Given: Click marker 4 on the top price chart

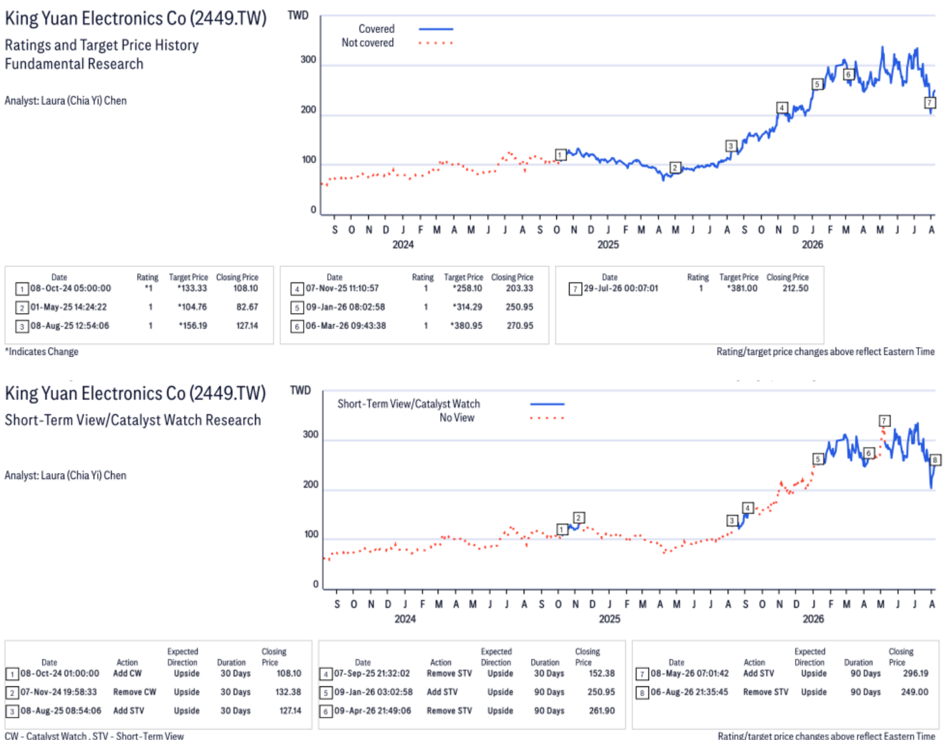Looking at the screenshot, I should [782, 108].
